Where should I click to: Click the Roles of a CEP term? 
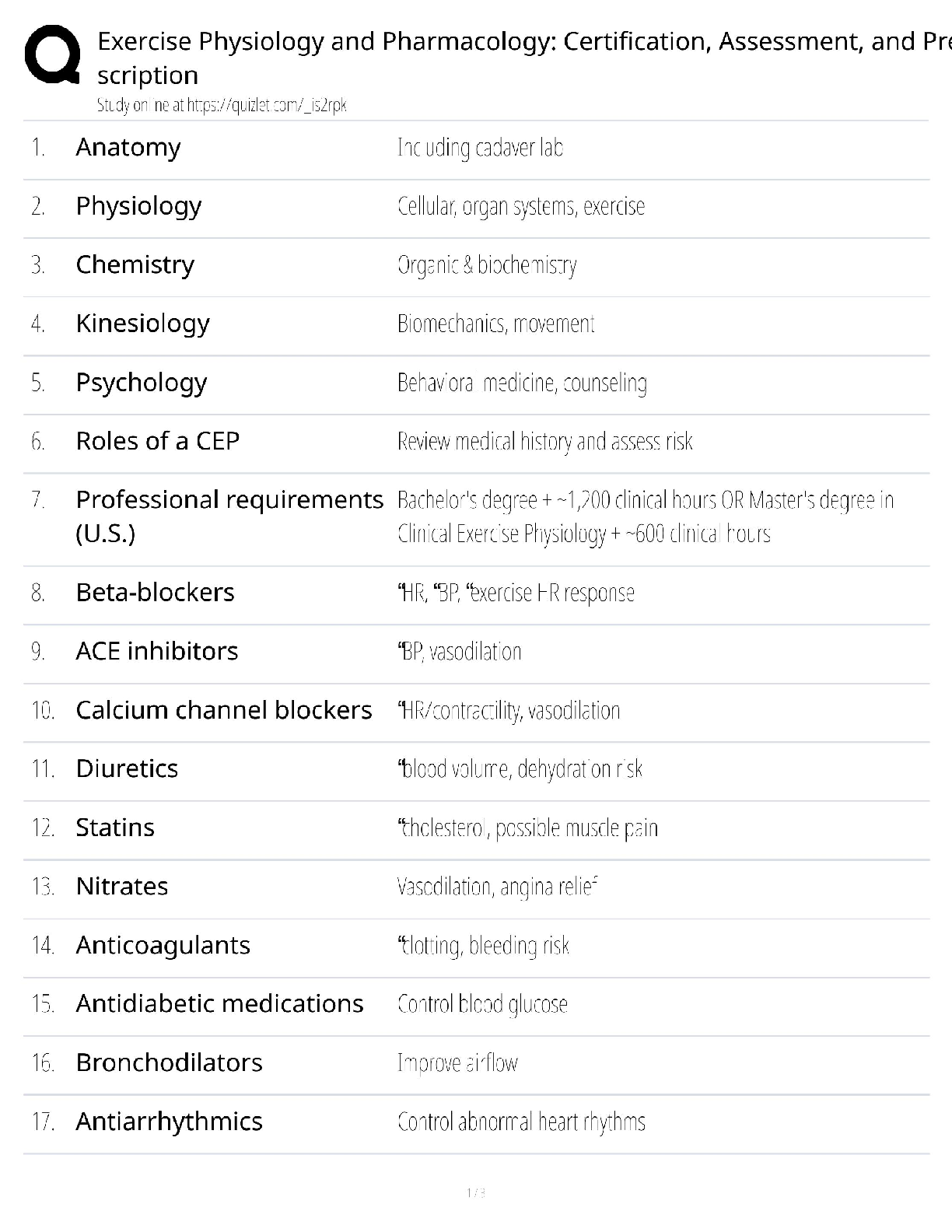[x=158, y=441]
